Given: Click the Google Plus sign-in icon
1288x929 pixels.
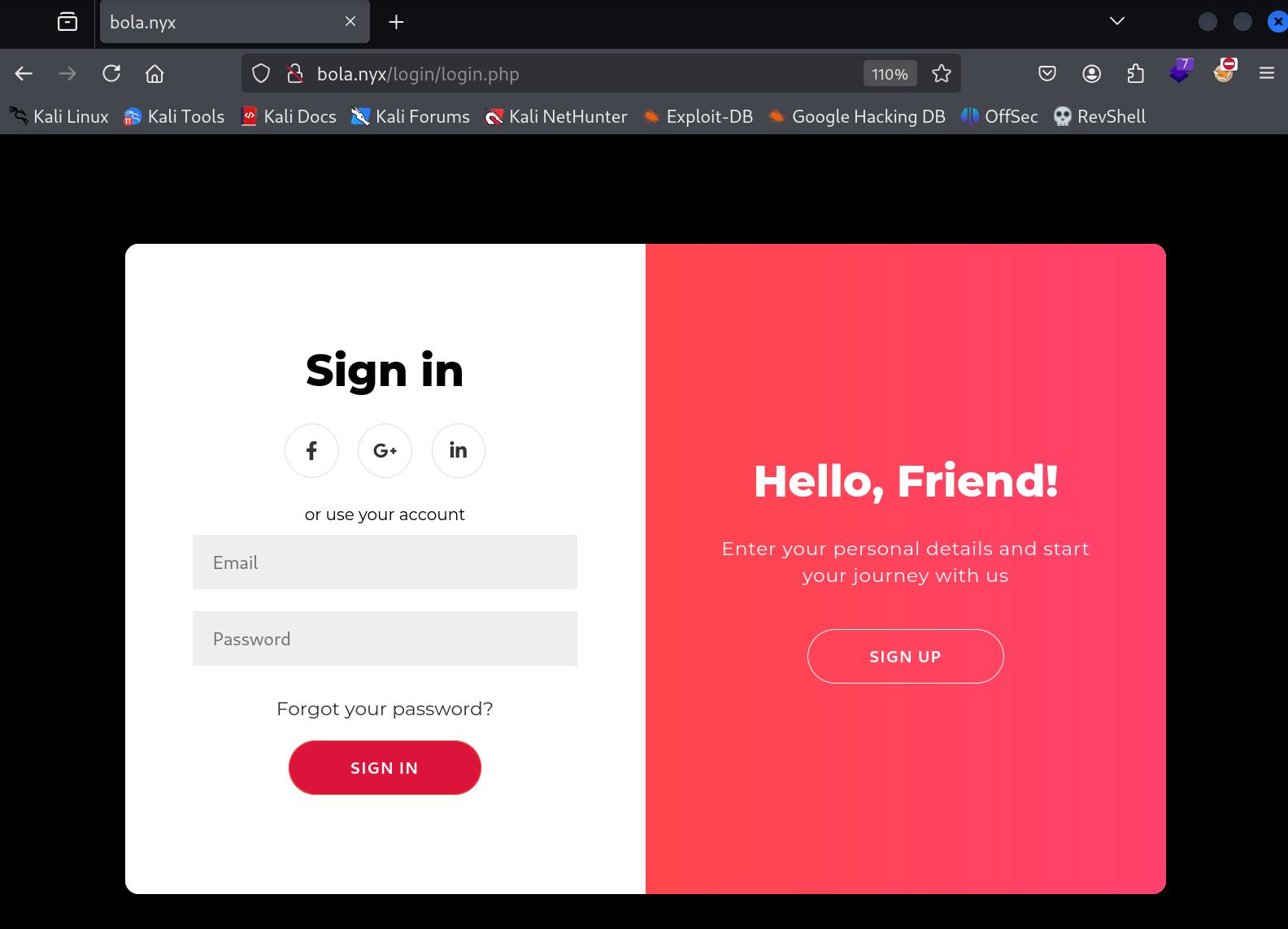Looking at the screenshot, I should (385, 450).
